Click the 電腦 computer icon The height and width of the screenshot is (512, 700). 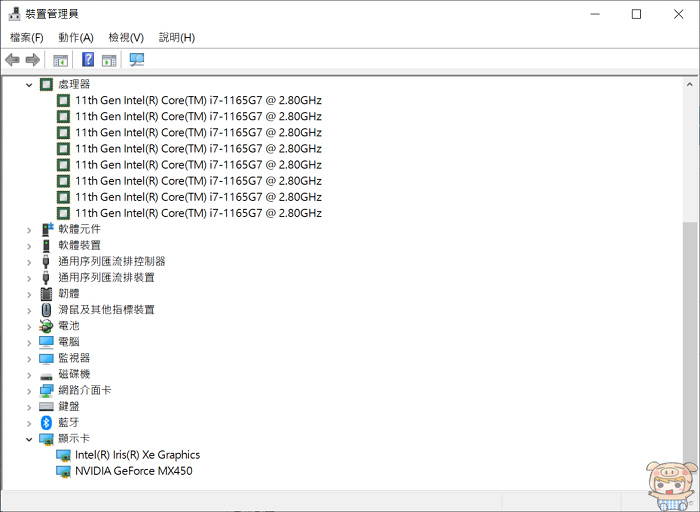coord(46,342)
